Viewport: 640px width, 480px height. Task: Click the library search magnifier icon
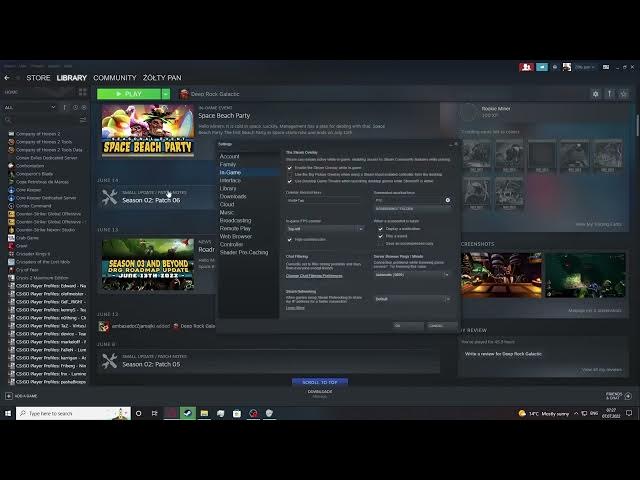click(8, 120)
